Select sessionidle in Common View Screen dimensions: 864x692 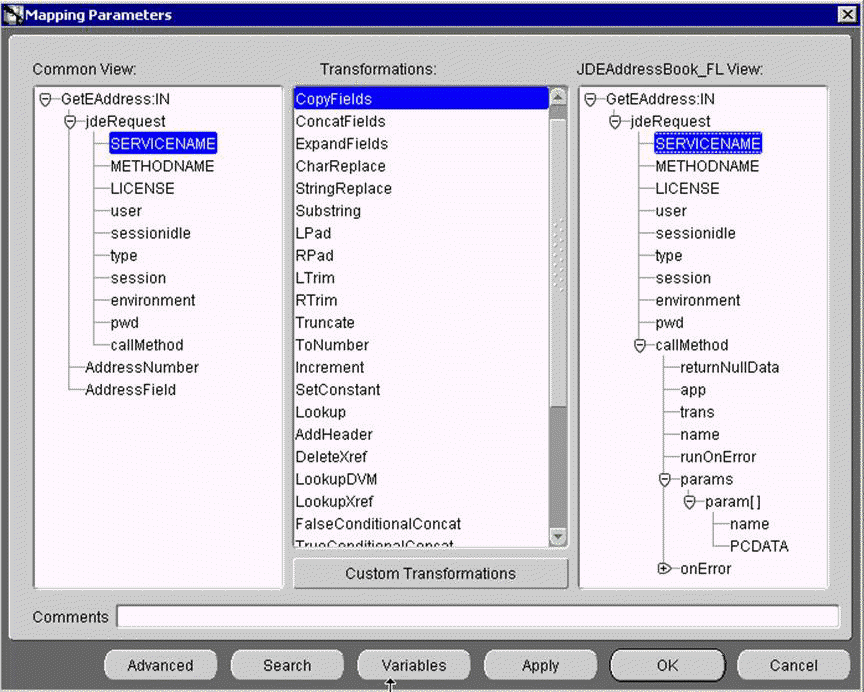click(x=150, y=234)
